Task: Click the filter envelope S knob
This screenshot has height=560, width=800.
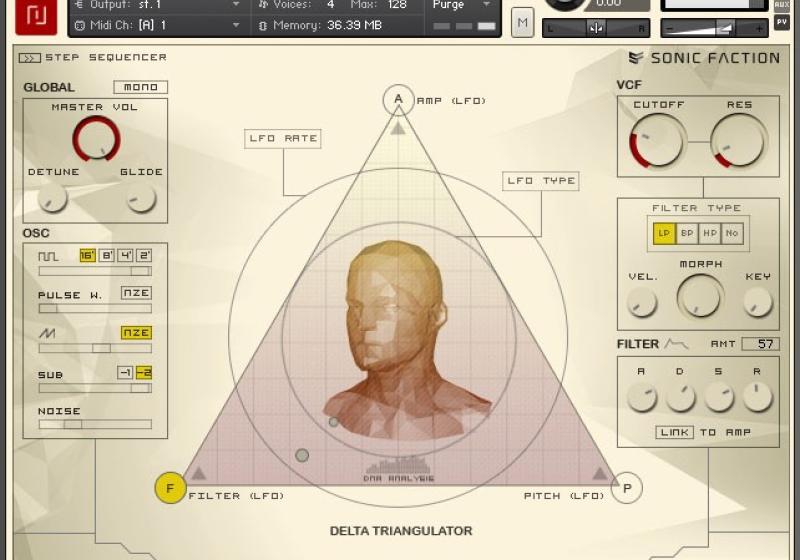Action: pos(719,397)
